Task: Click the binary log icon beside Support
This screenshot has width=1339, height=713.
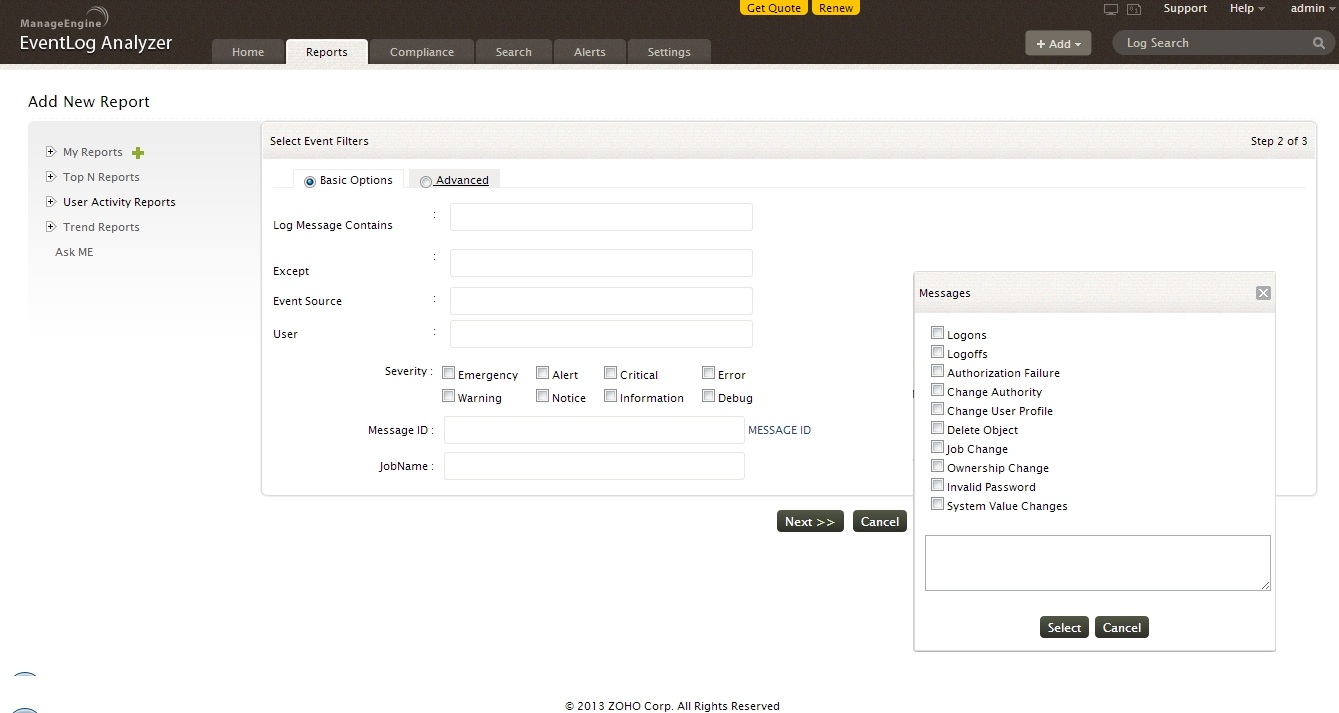Action: point(1134,9)
